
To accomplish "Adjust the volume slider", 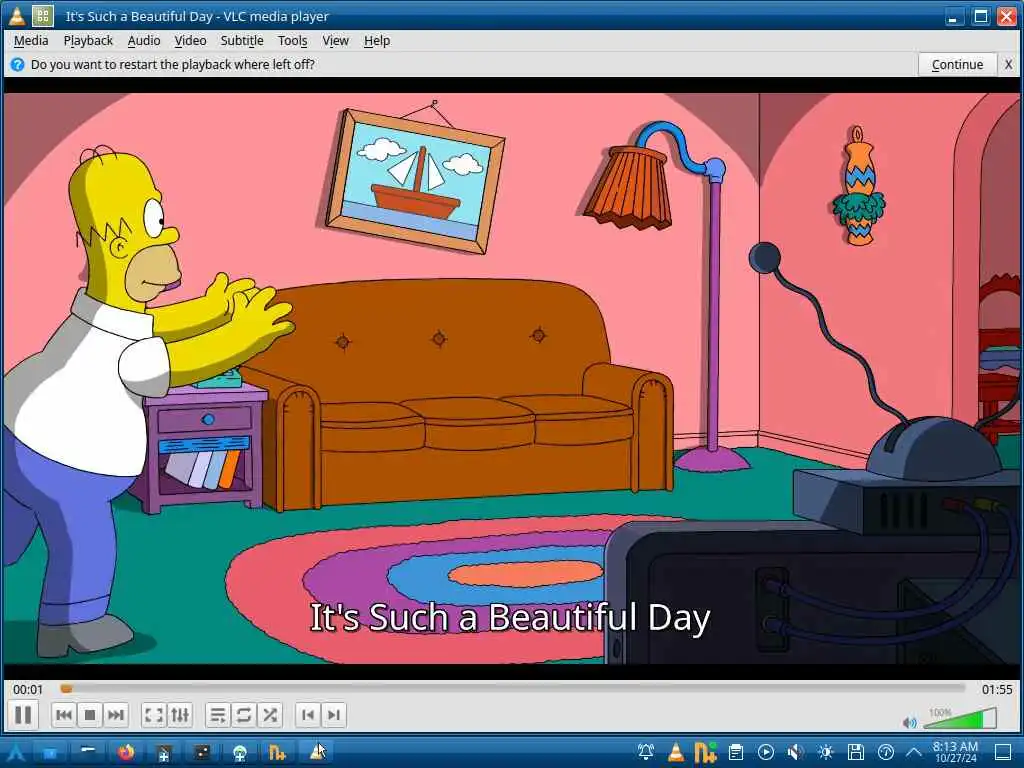I will click(960, 719).
